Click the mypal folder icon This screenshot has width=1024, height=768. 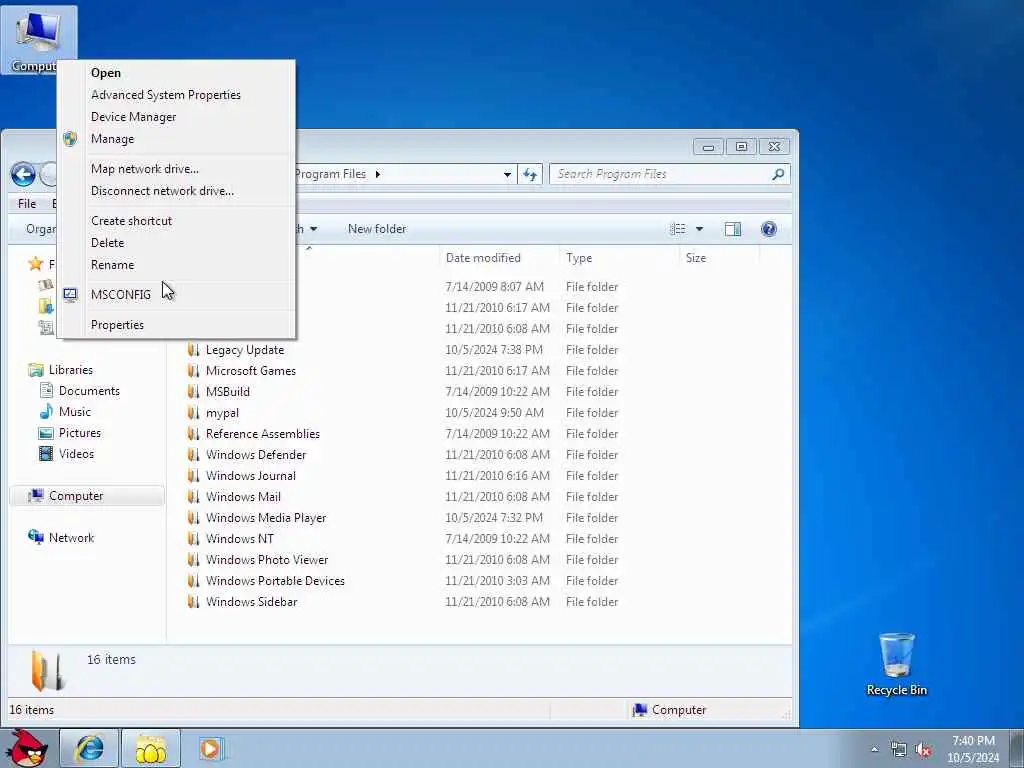[x=193, y=413]
